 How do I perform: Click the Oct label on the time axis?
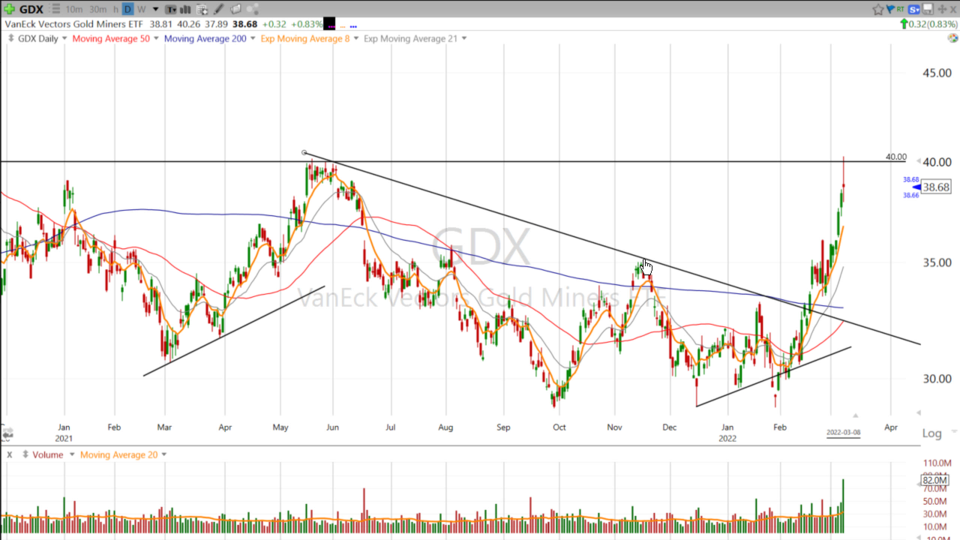(559, 427)
